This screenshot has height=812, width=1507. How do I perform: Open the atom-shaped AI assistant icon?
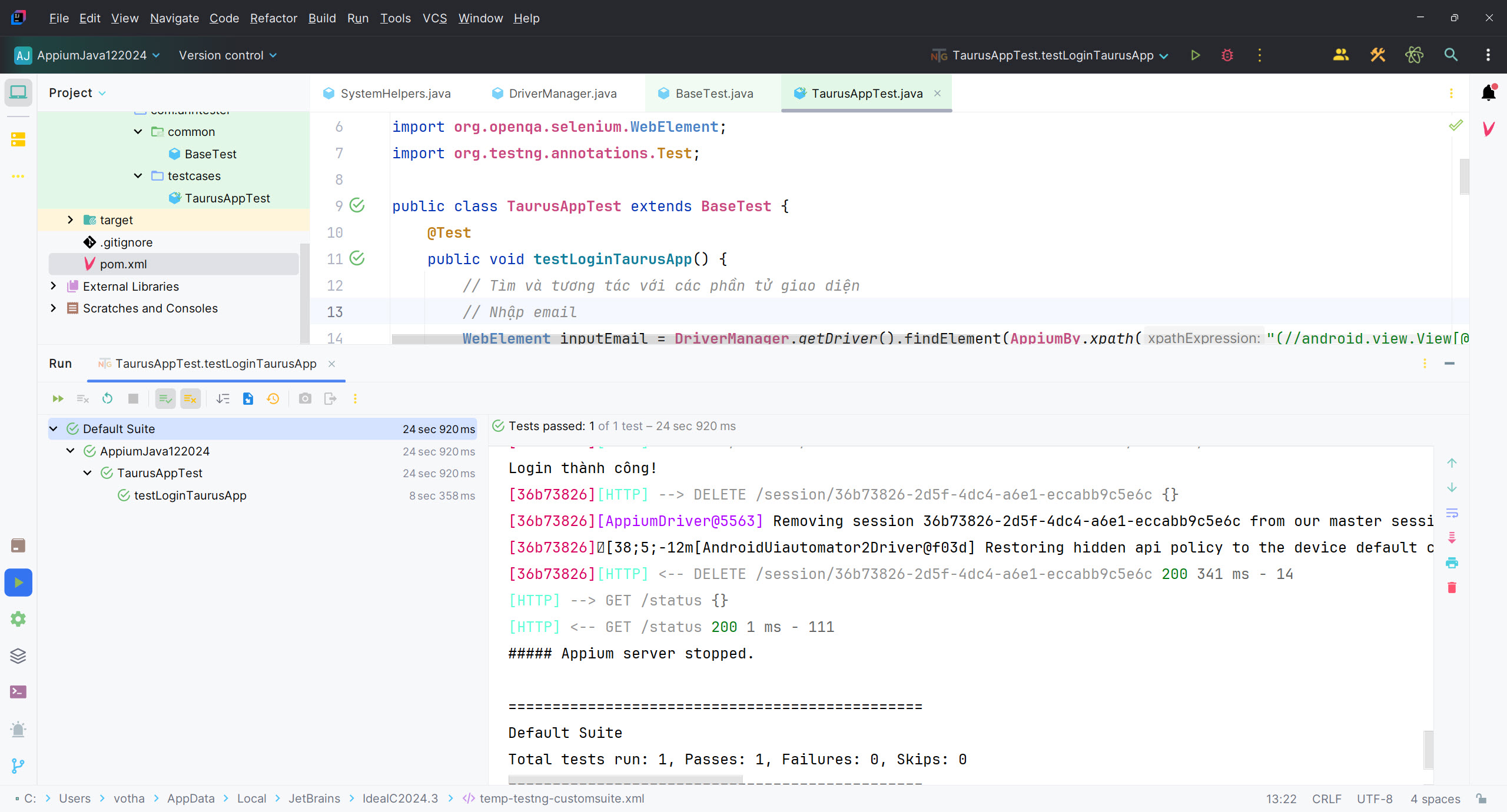[1414, 55]
